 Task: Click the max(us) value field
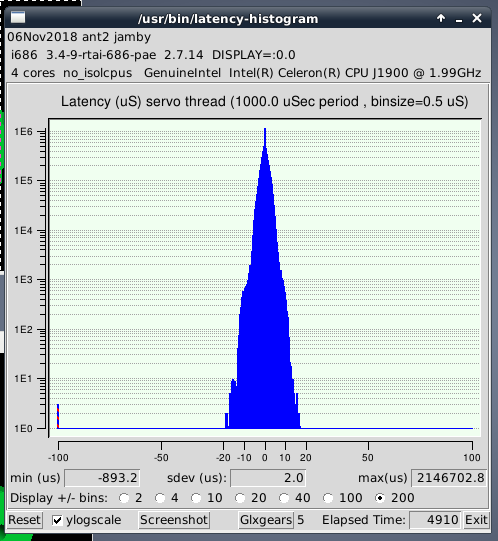[x=449, y=478]
